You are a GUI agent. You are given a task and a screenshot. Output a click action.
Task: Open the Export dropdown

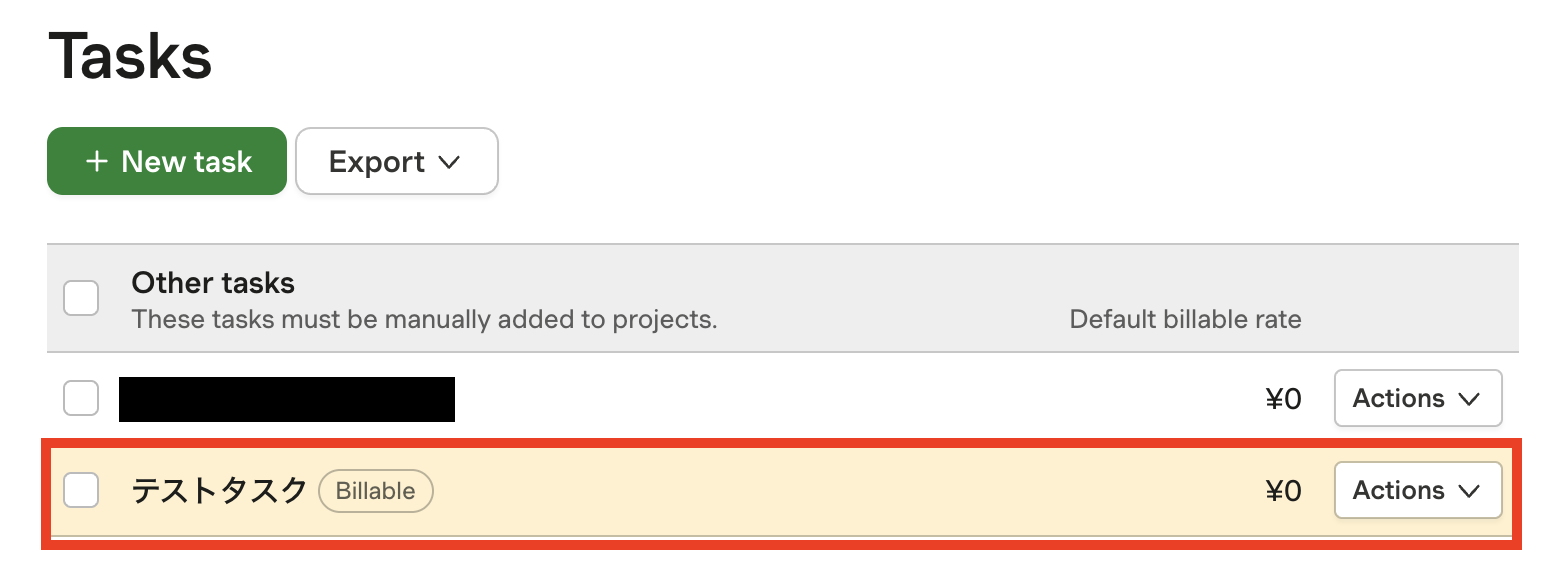pos(396,162)
